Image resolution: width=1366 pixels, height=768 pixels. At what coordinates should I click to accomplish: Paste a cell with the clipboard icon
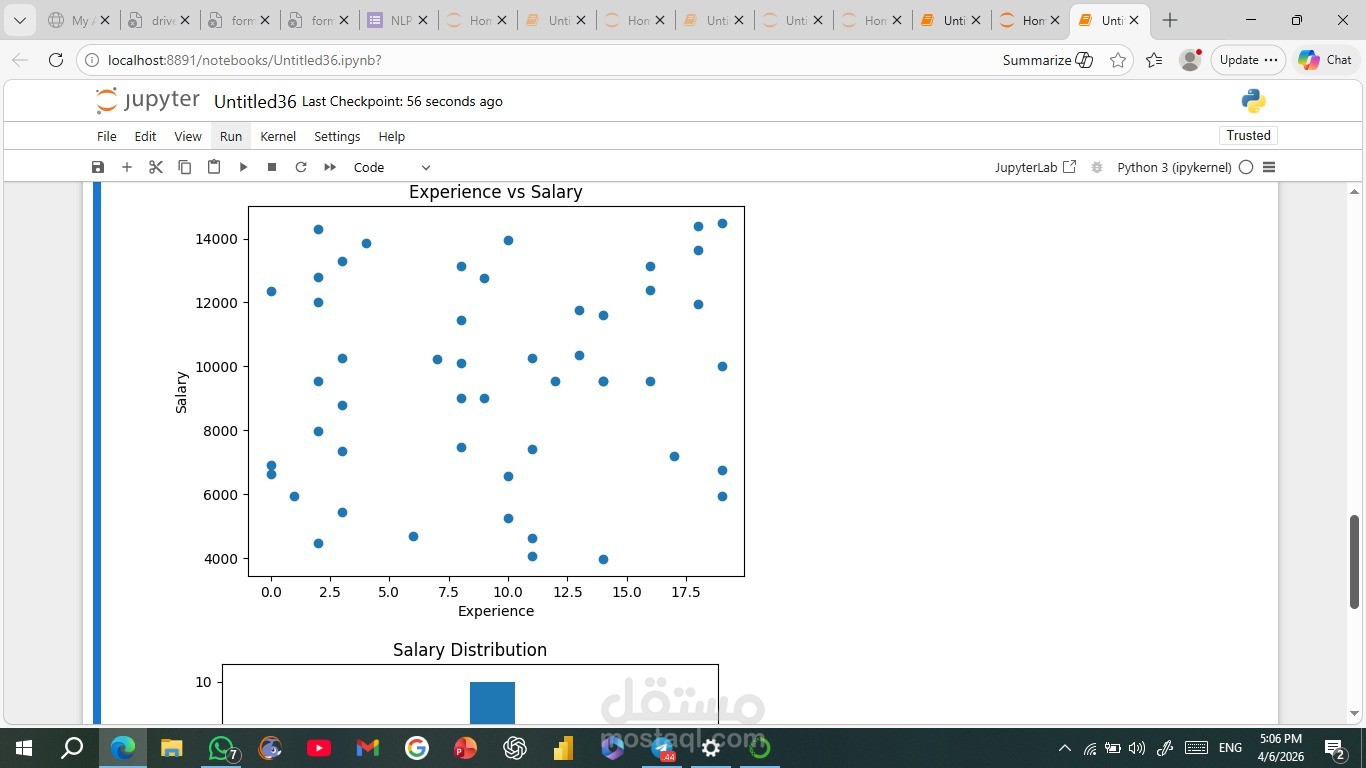(213, 167)
